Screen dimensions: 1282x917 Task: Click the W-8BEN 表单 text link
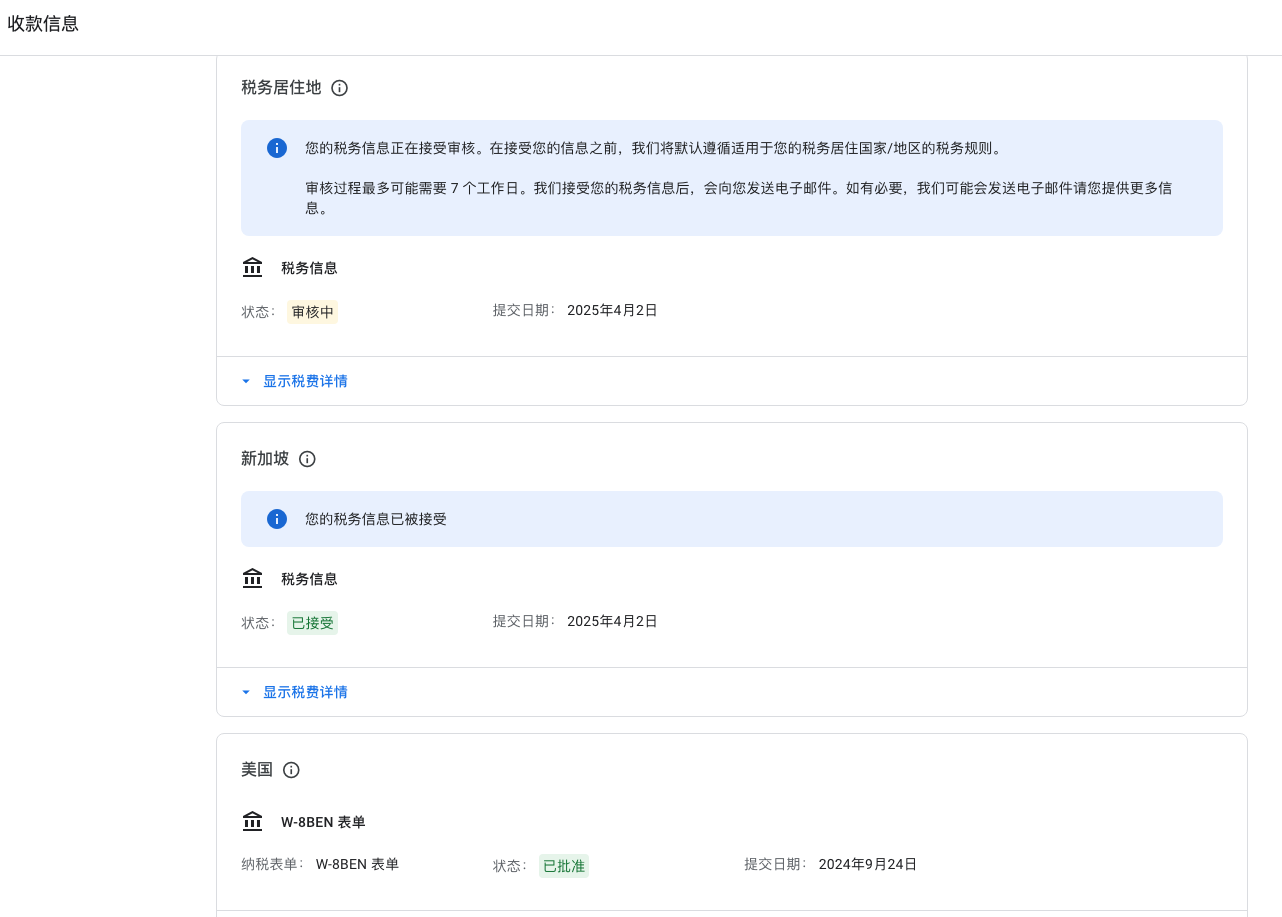322,822
